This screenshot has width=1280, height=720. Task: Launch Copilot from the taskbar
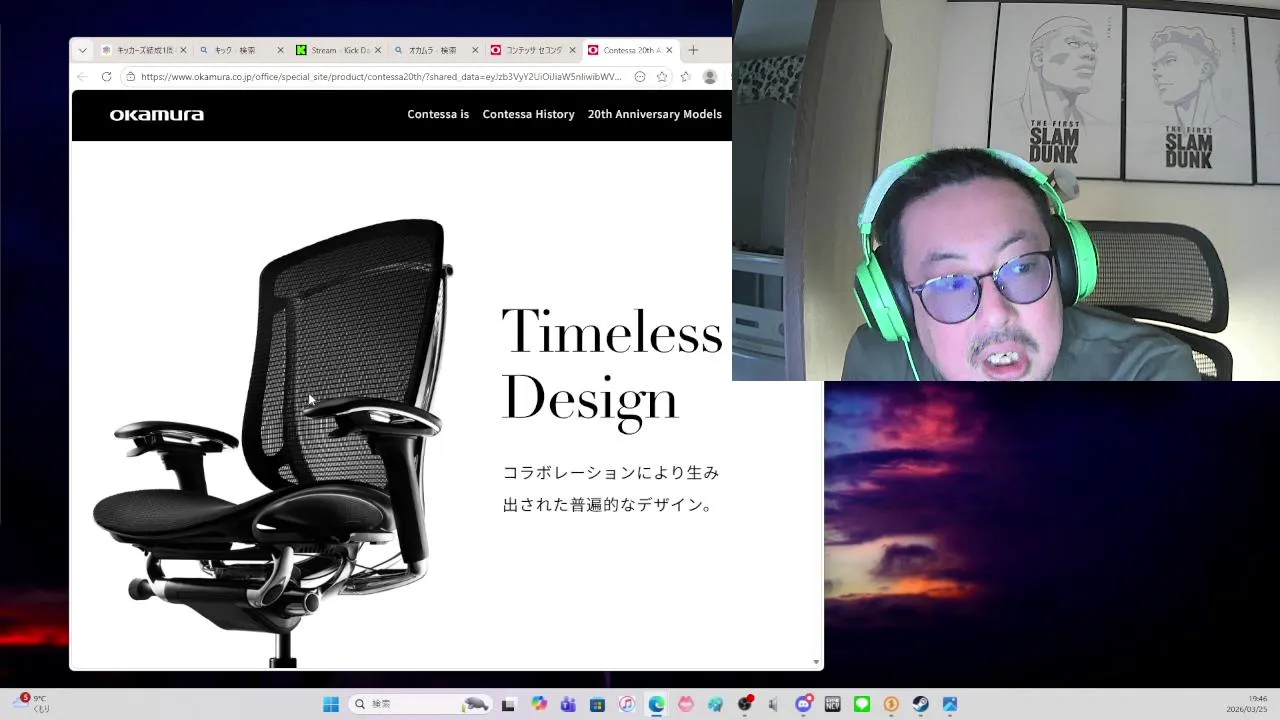(x=539, y=704)
